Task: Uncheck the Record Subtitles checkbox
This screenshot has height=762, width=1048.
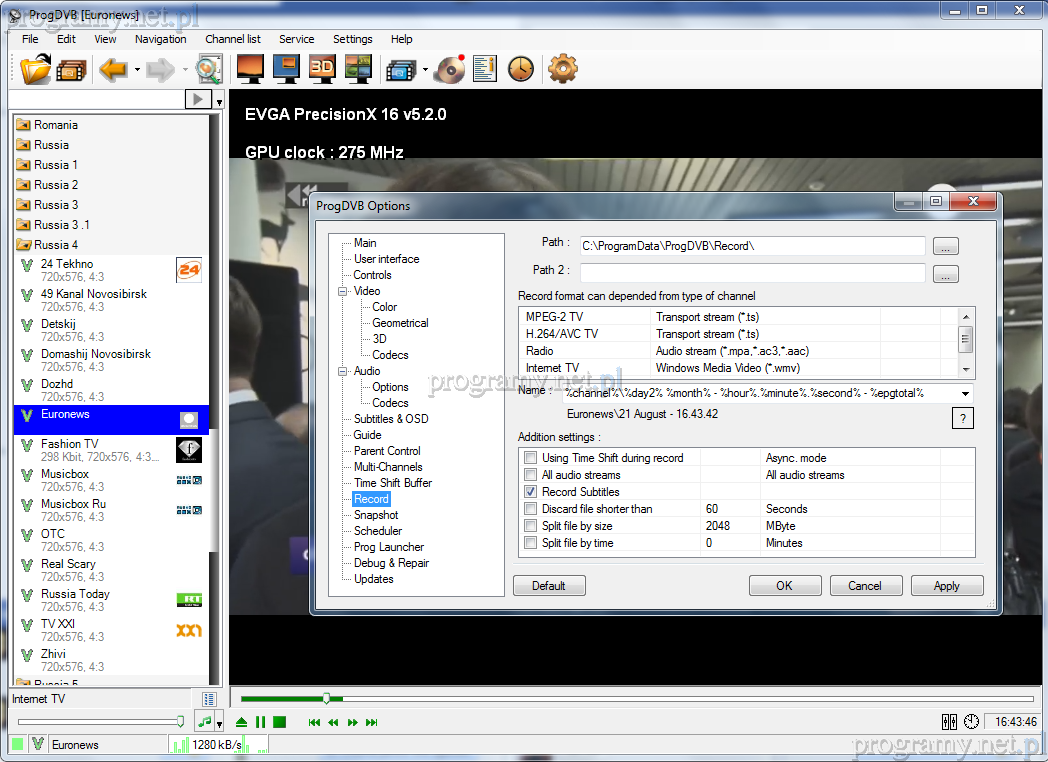Action: pyautogui.click(x=531, y=492)
